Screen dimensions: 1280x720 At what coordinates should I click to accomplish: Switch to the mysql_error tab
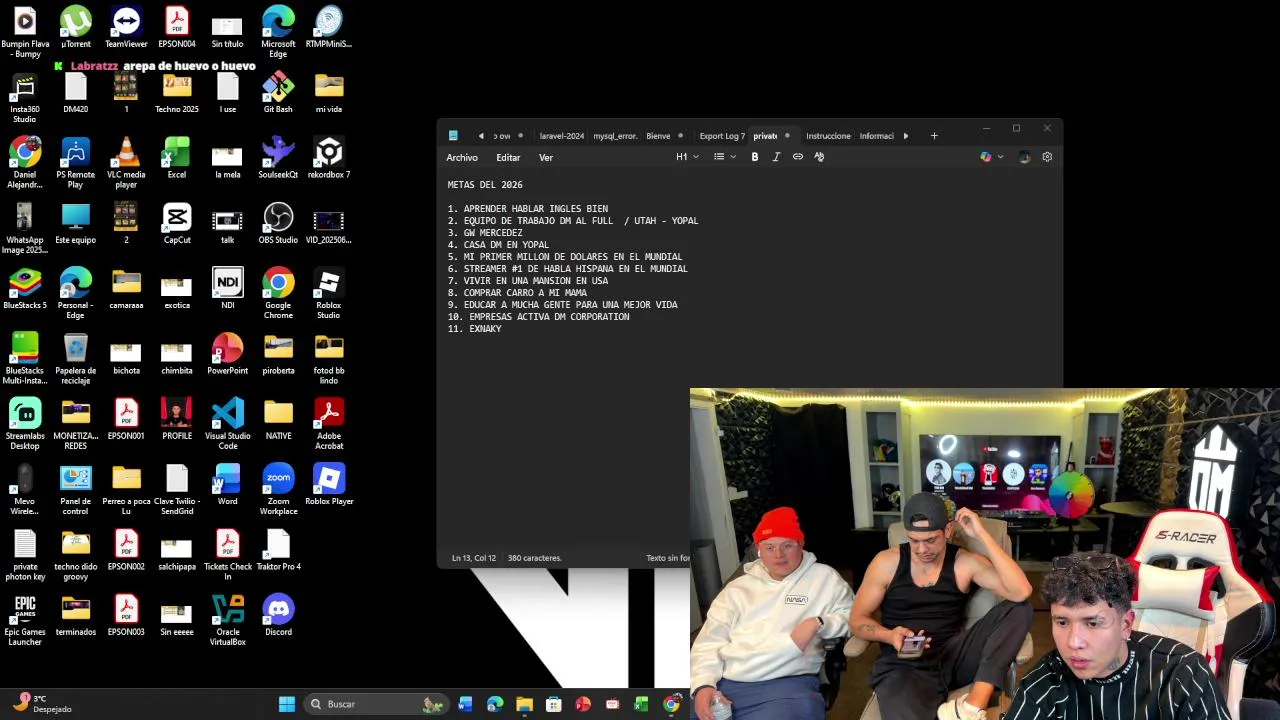pyautogui.click(x=615, y=136)
